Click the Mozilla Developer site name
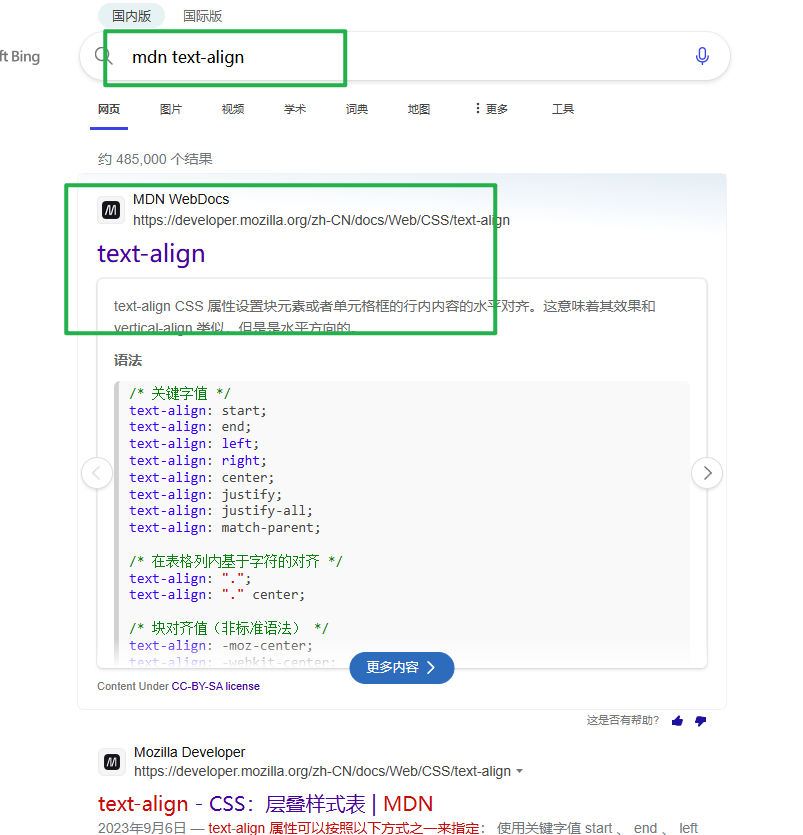 pos(190,752)
